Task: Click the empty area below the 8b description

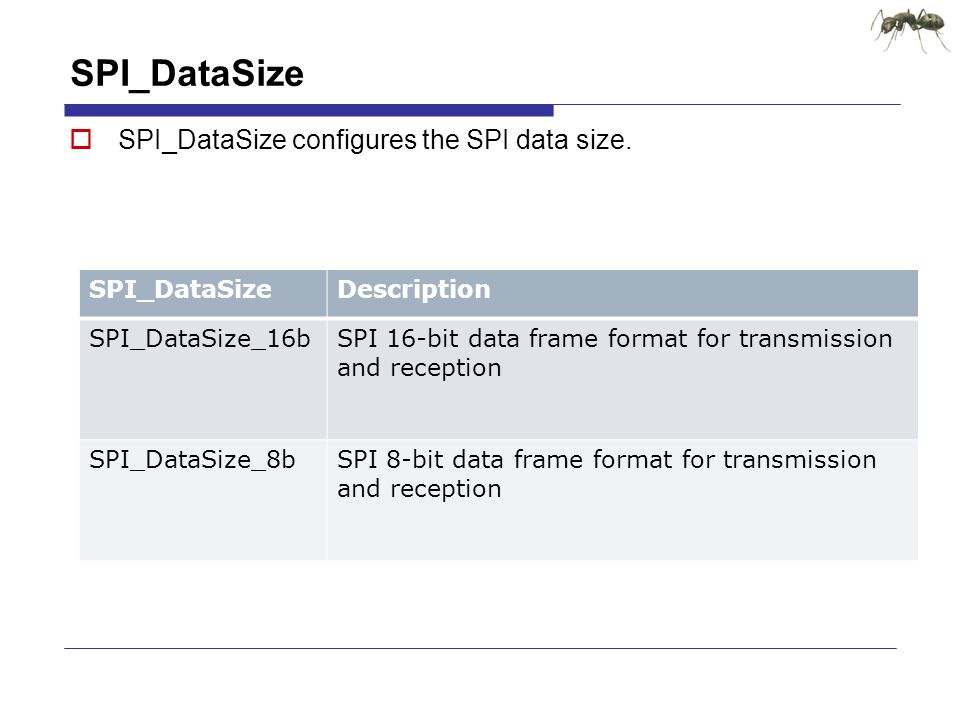Action: (623, 531)
